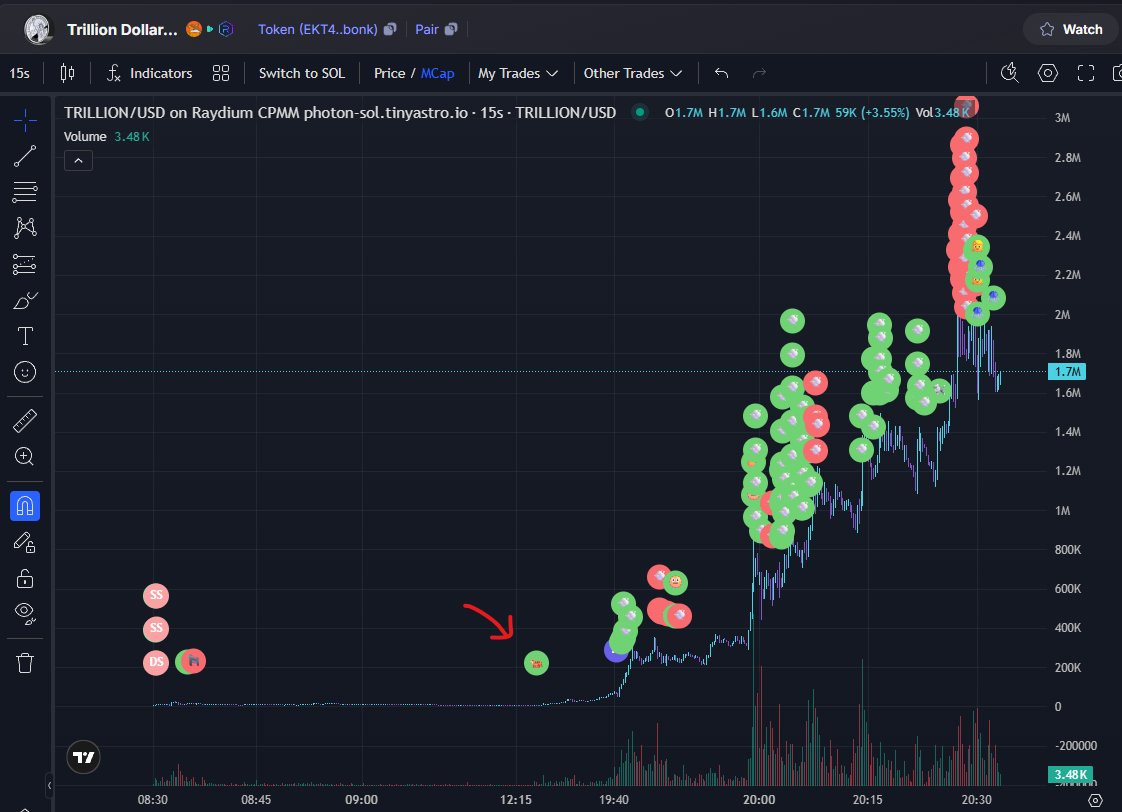Screen dimensions: 1122x812
Task: Collapse the left drawing toolbar handle
Action: pyautogui.click(x=49, y=786)
